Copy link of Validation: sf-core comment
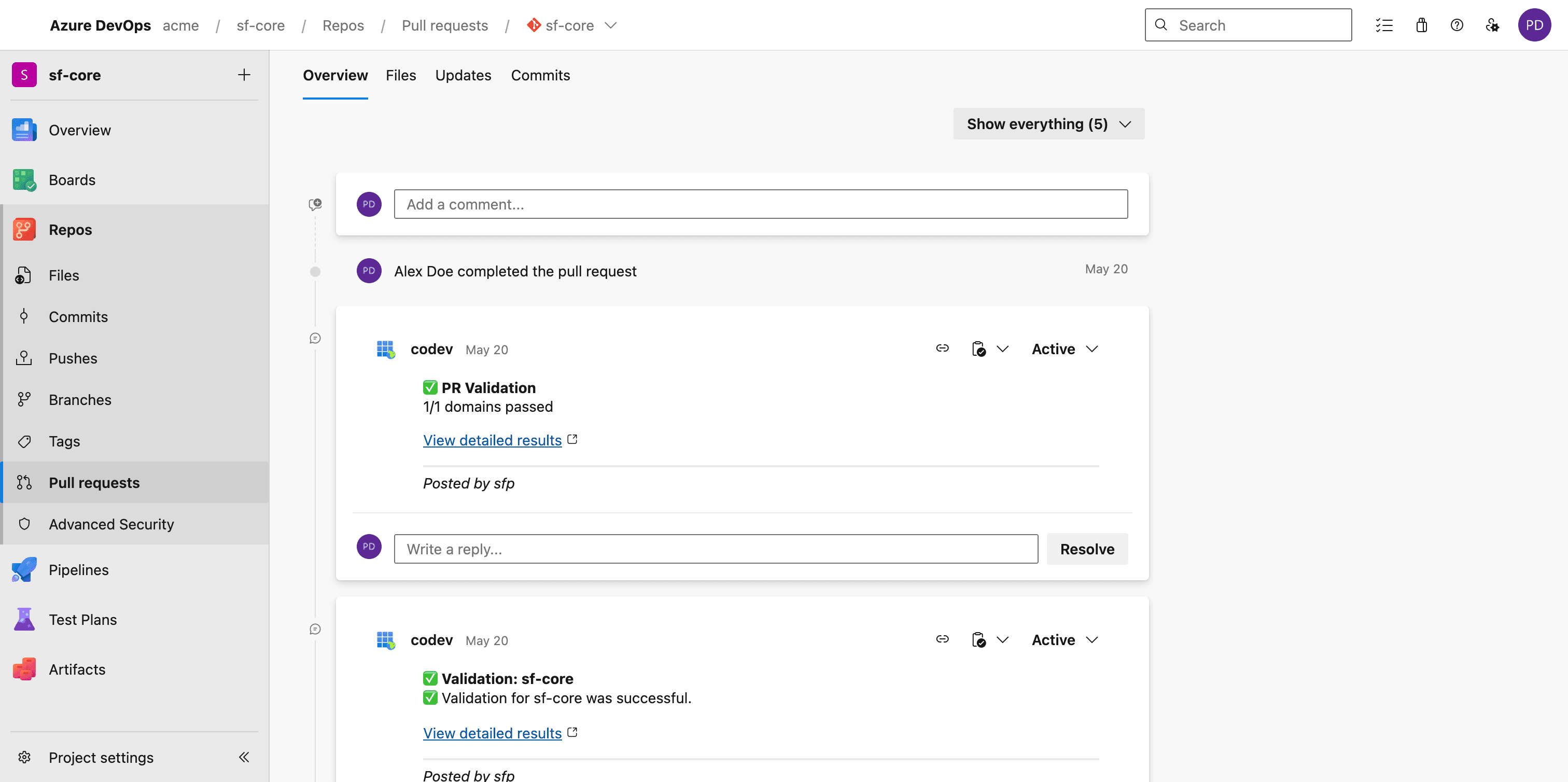Screen dimensions: 1568x782 point(942,639)
